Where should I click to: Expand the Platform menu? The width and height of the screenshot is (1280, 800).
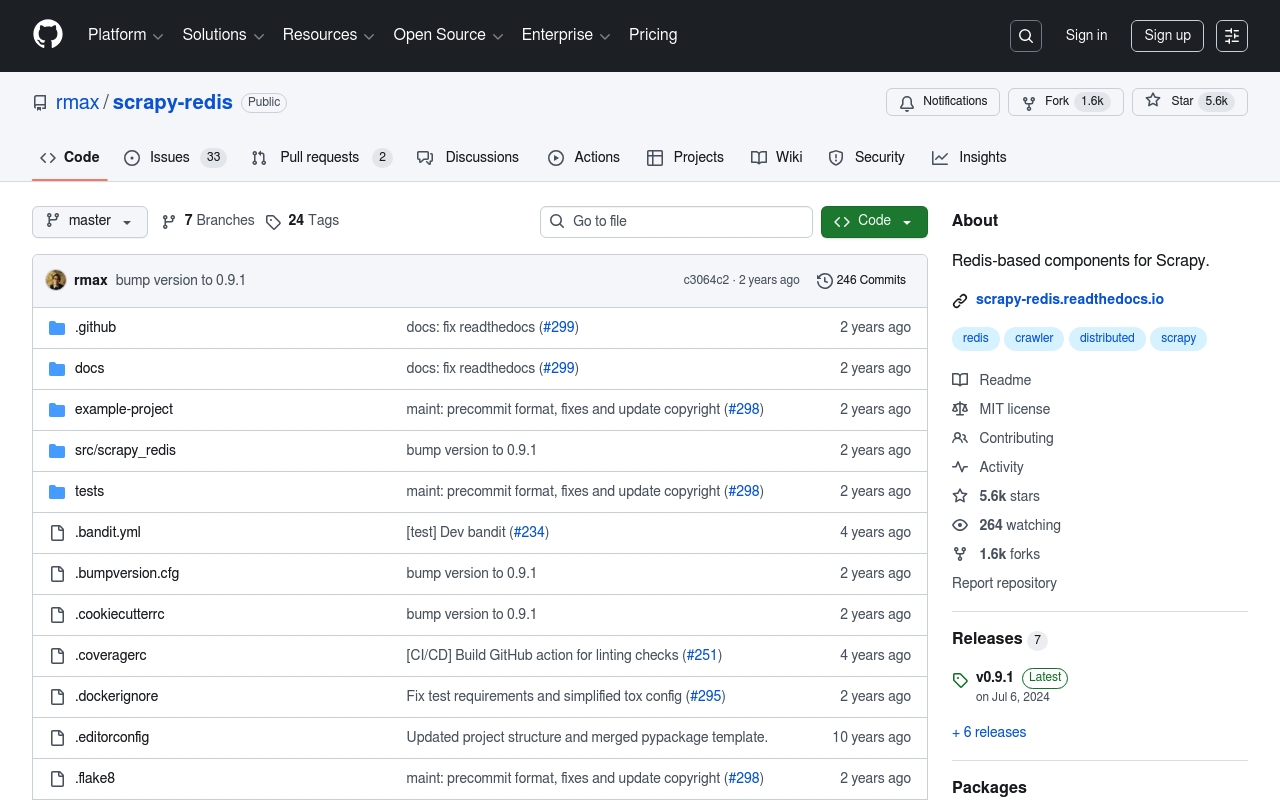click(125, 35)
